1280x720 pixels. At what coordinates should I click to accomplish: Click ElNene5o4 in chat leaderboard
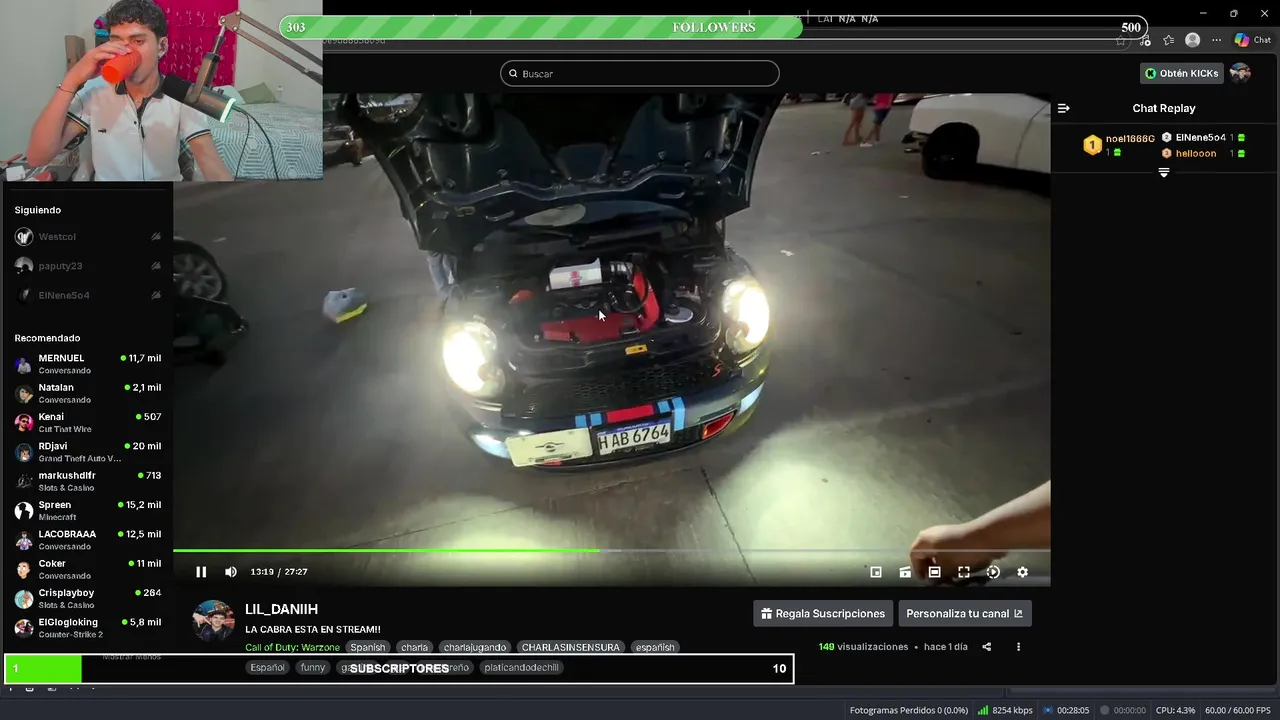(x=1200, y=137)
